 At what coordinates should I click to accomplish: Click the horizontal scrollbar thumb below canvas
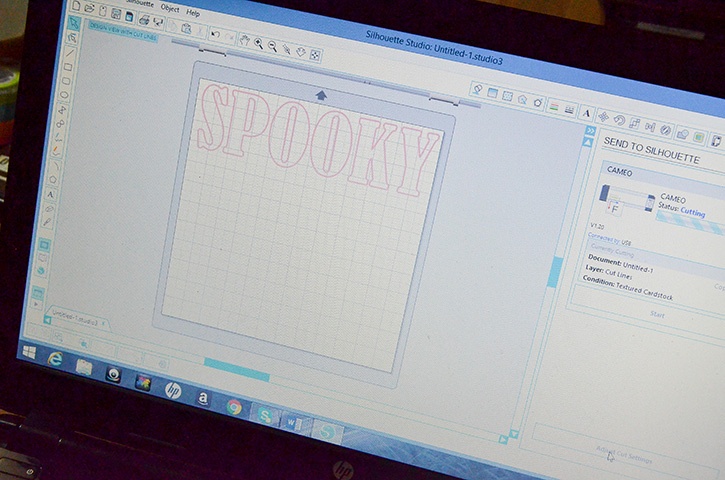click(237, 369)
